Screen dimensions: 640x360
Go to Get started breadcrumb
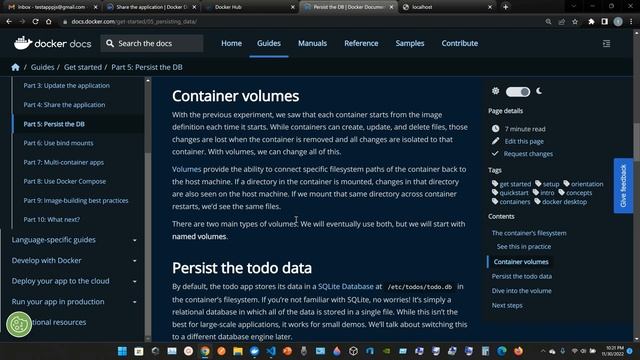(x=83, y=67)
